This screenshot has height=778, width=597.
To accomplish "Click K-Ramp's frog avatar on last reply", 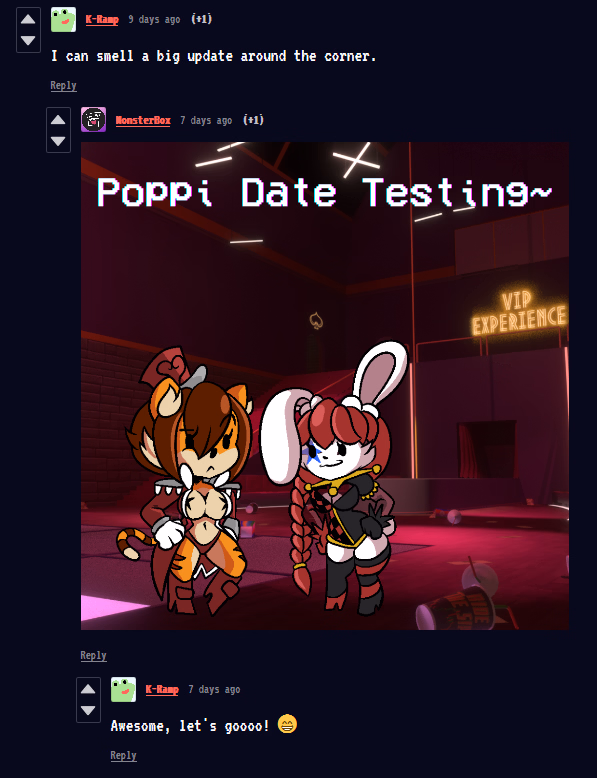I will [123, 689].
